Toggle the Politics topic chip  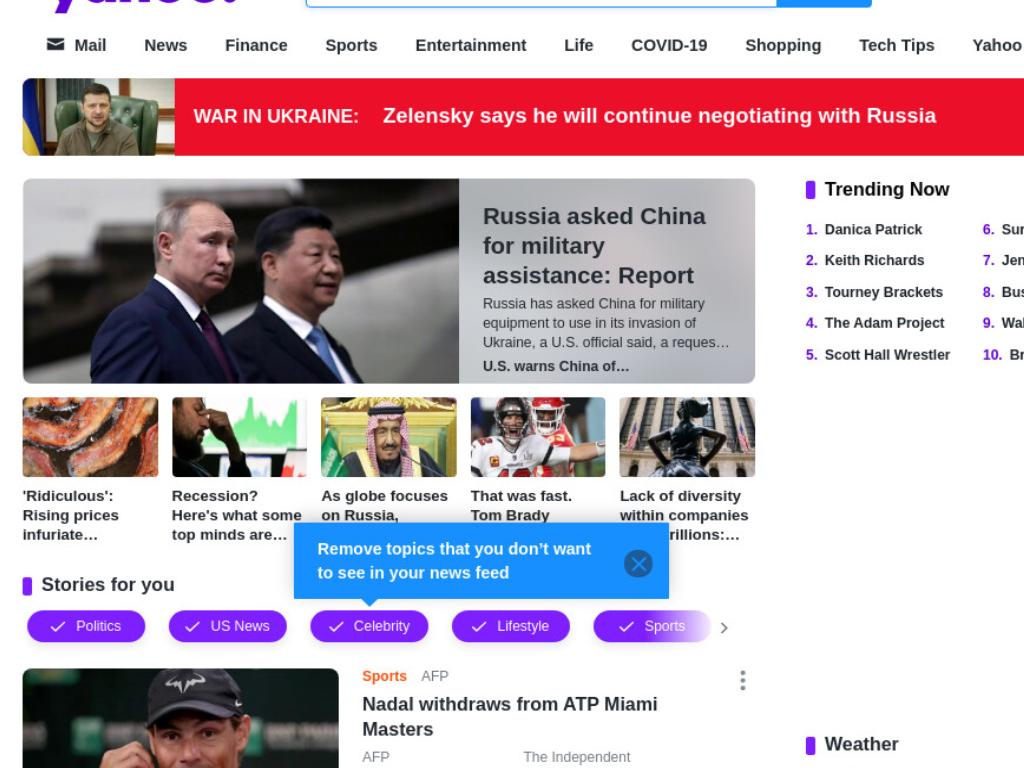[86, 626]
